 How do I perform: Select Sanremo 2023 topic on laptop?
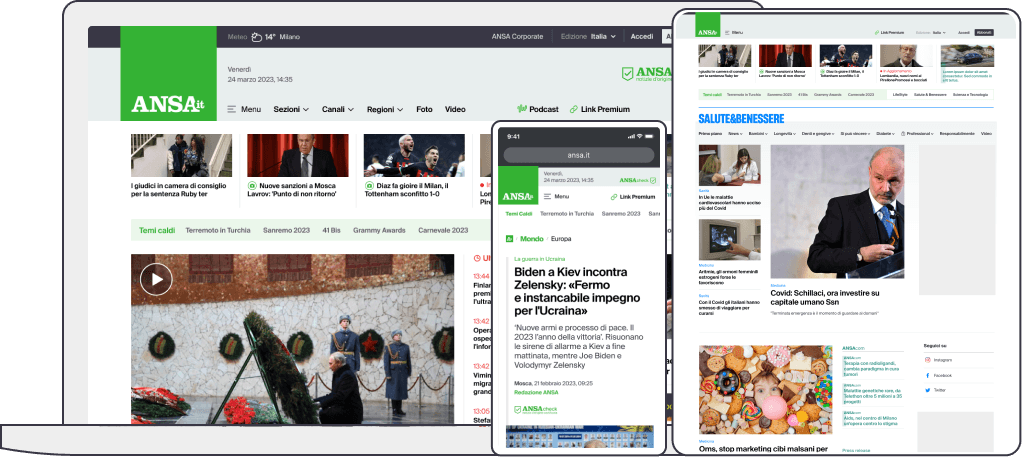tap(286, 230)
